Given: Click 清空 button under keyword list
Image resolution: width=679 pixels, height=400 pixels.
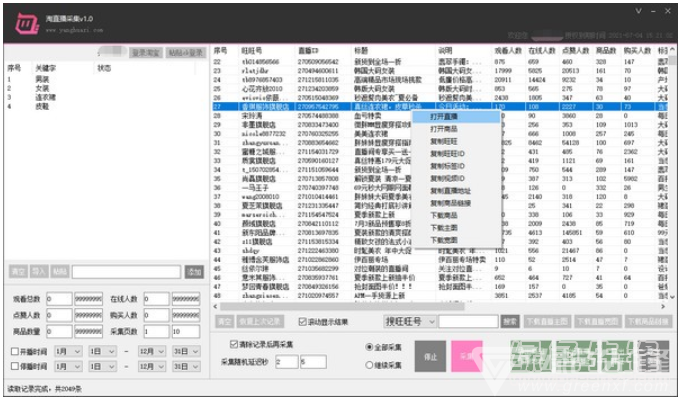Looking at the screenshot, I should [18, 272].
